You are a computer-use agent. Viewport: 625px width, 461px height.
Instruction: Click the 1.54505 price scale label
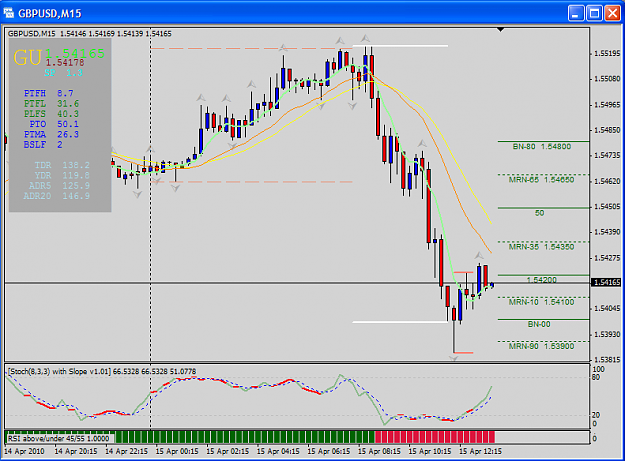607,206
